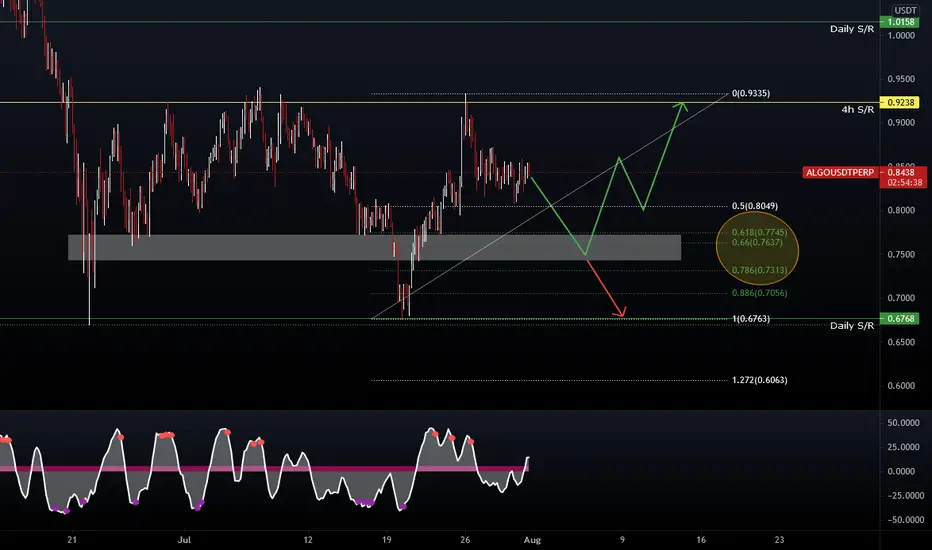Select the orange ellipse around Fibonacci levels
The image size is (932, 550).
(x=757, y=250)
